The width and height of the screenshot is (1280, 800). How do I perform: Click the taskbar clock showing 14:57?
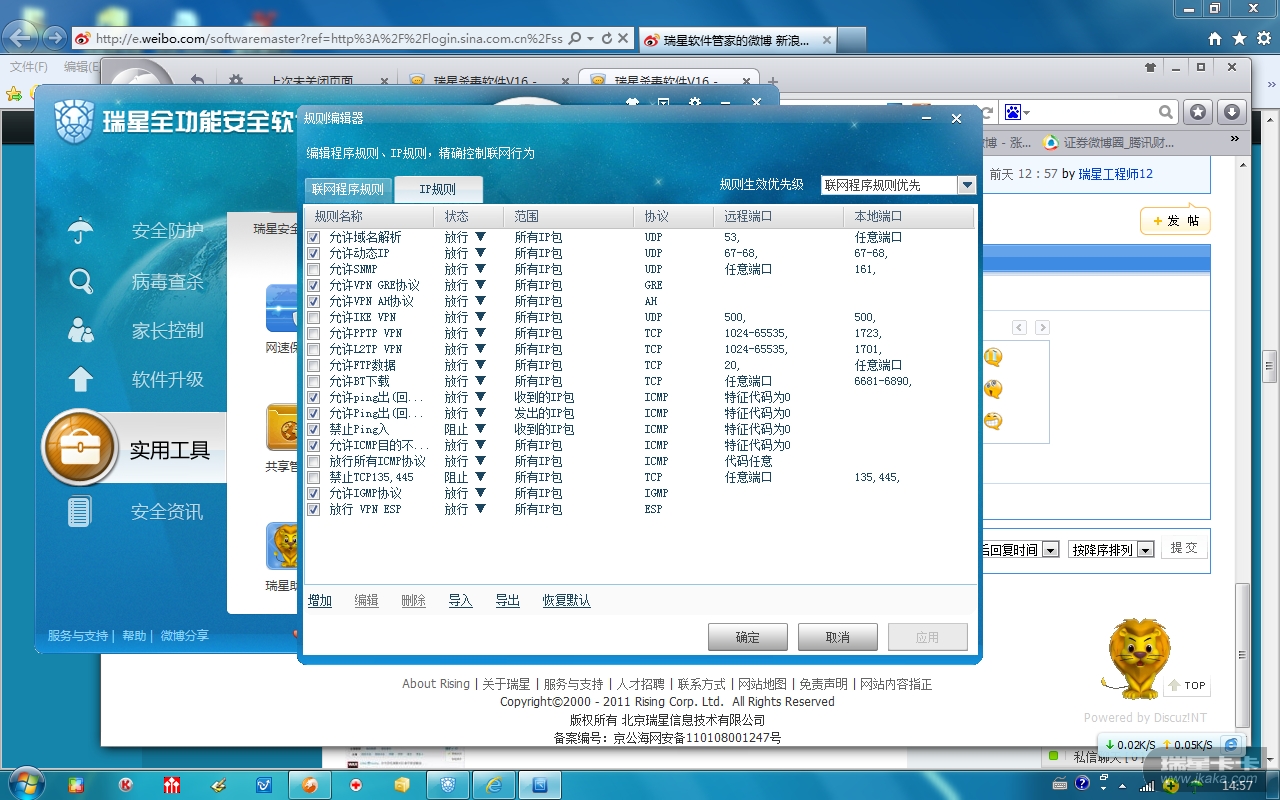(1237, 785)
